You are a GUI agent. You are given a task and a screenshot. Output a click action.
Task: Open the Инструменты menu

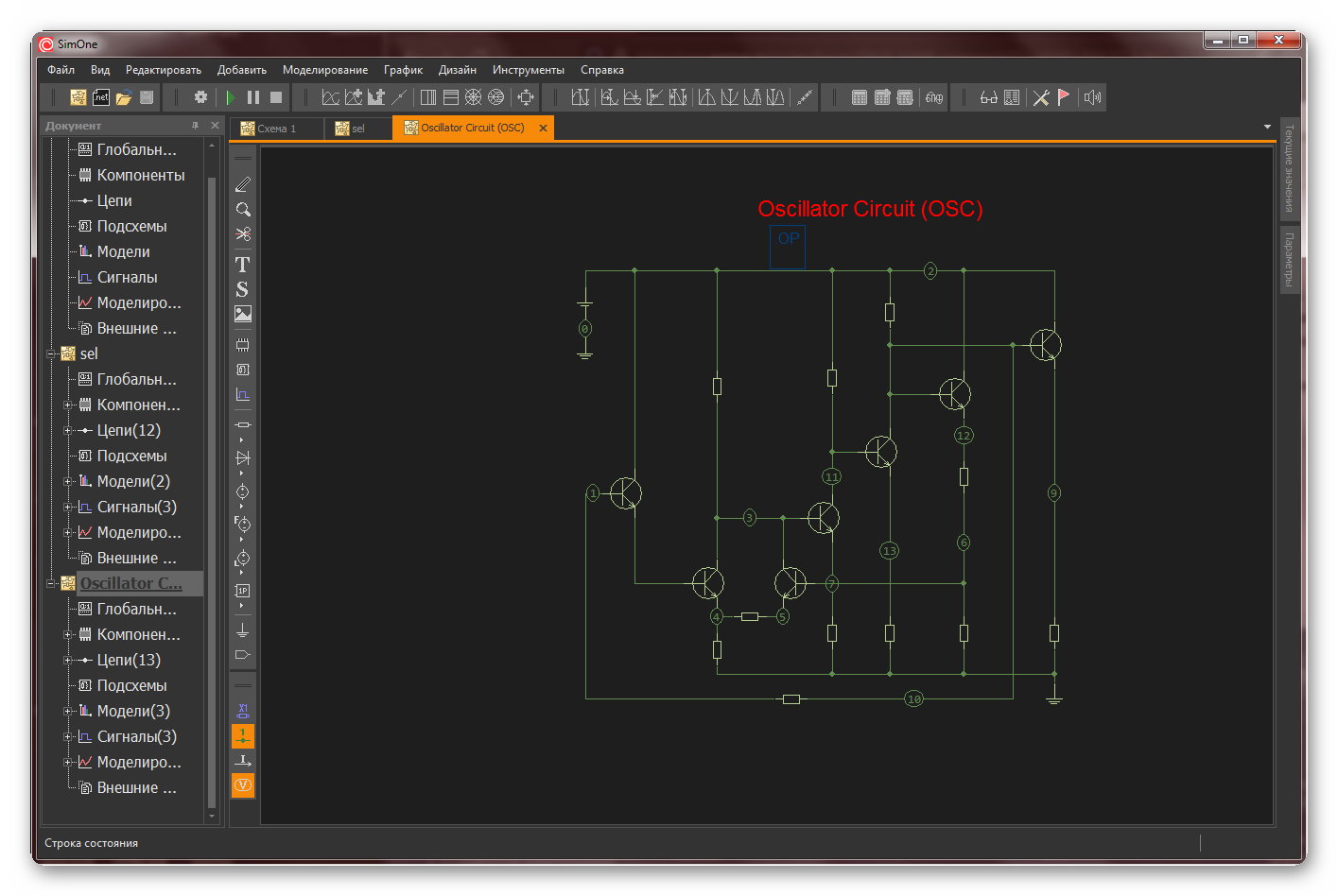point(529,70)
